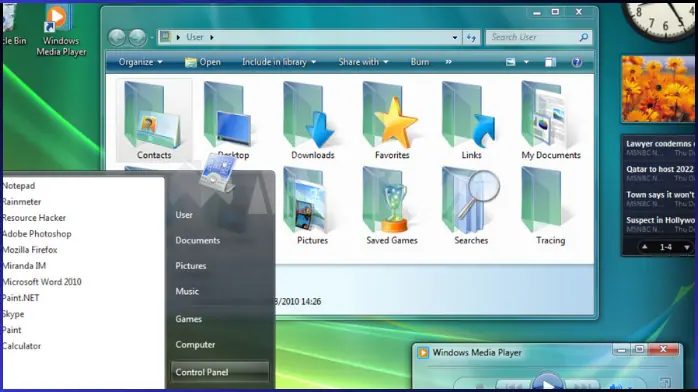
Task: Open the view options dropdown arrow
Action: pos(526,62)
